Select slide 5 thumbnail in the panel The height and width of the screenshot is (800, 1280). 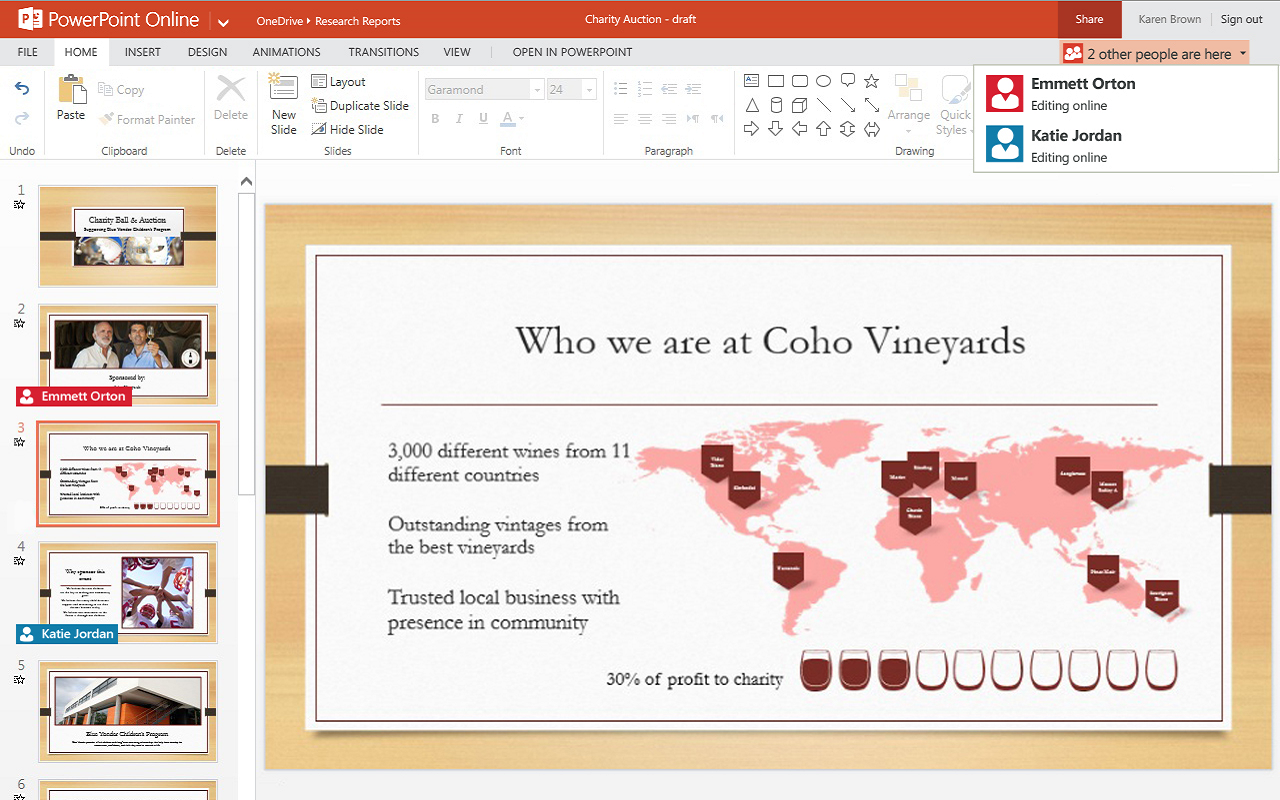point(127,711)
